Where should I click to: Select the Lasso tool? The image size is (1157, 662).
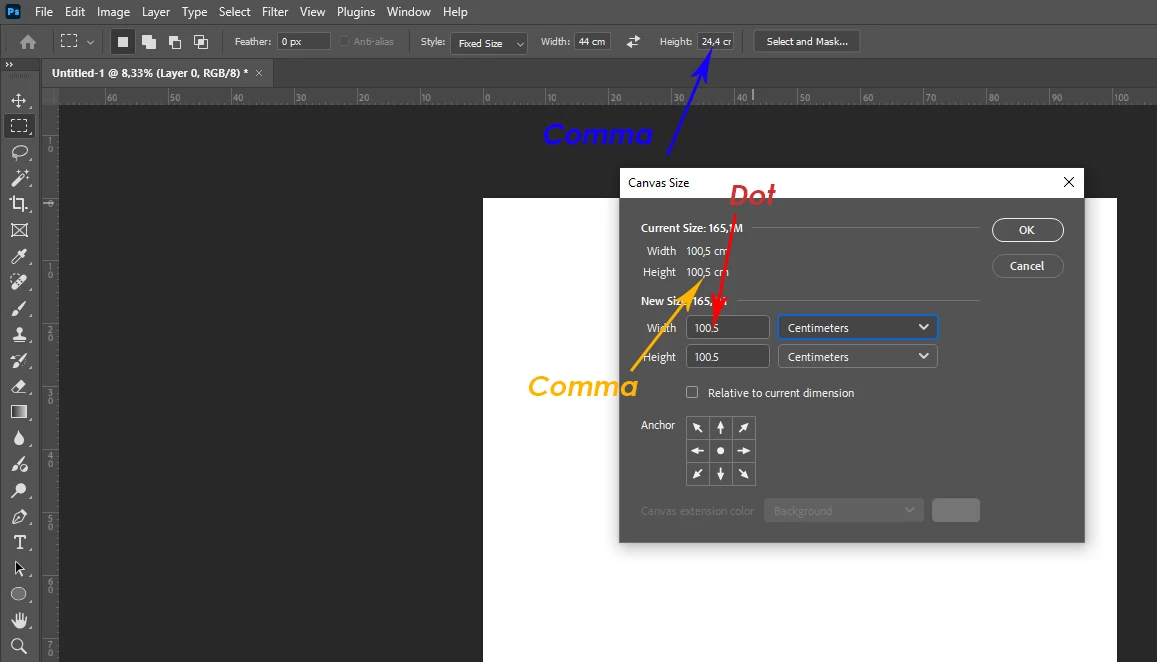click(19, 152)
